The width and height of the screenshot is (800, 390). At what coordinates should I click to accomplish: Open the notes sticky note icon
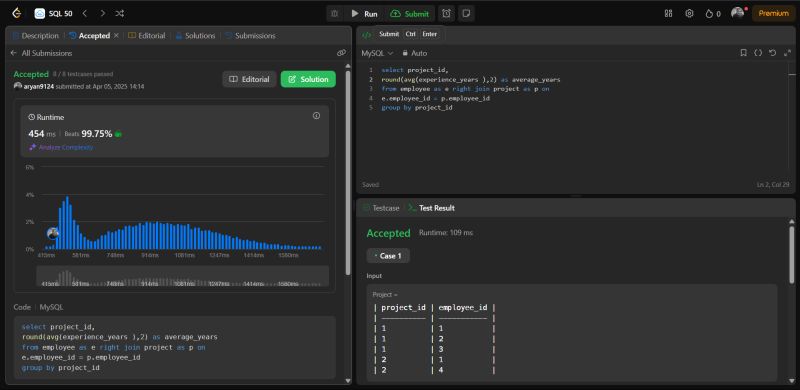click(x=466, y=14)
